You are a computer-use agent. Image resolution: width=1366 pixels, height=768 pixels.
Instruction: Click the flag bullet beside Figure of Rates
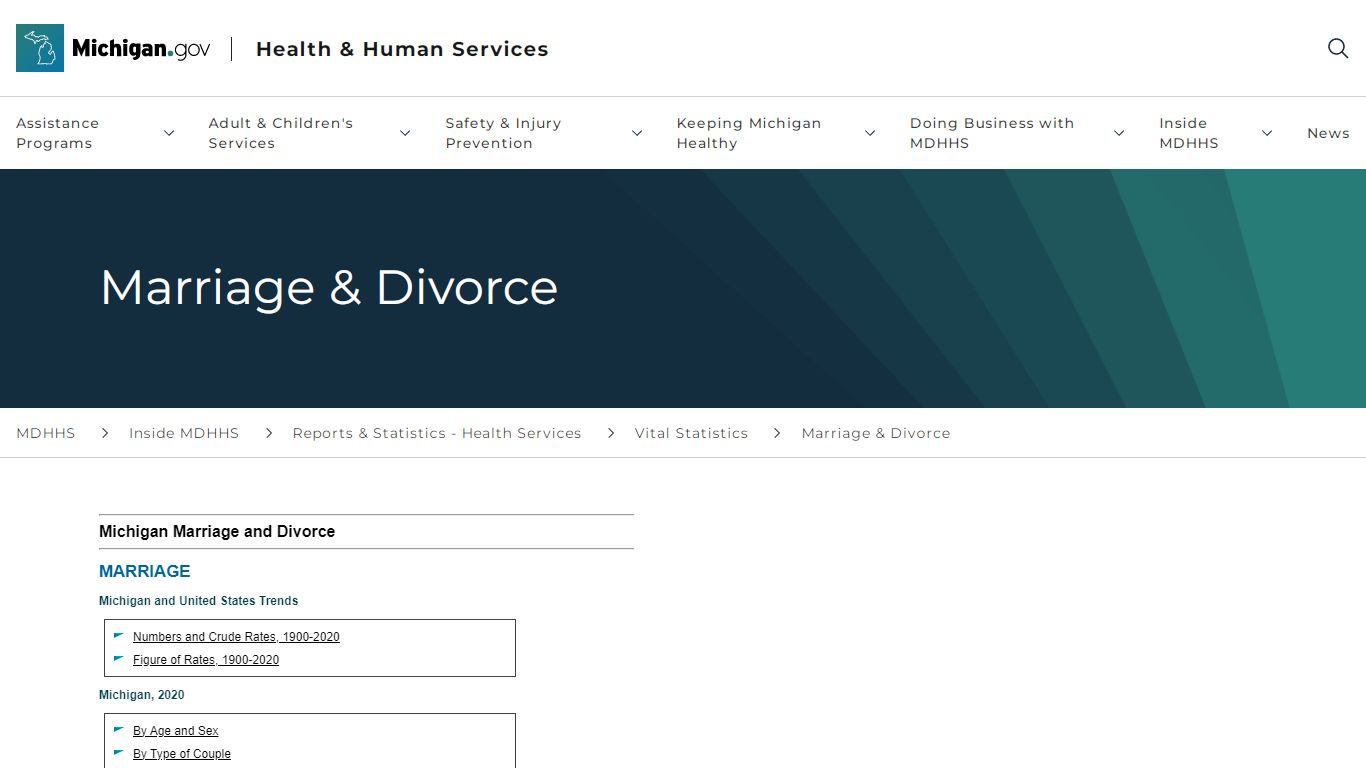click(119, 658)
